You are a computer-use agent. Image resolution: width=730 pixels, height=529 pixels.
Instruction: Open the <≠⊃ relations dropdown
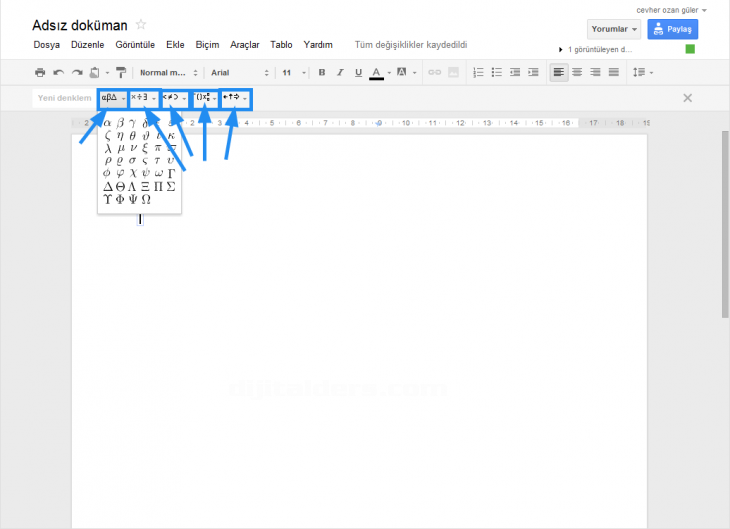175,98
